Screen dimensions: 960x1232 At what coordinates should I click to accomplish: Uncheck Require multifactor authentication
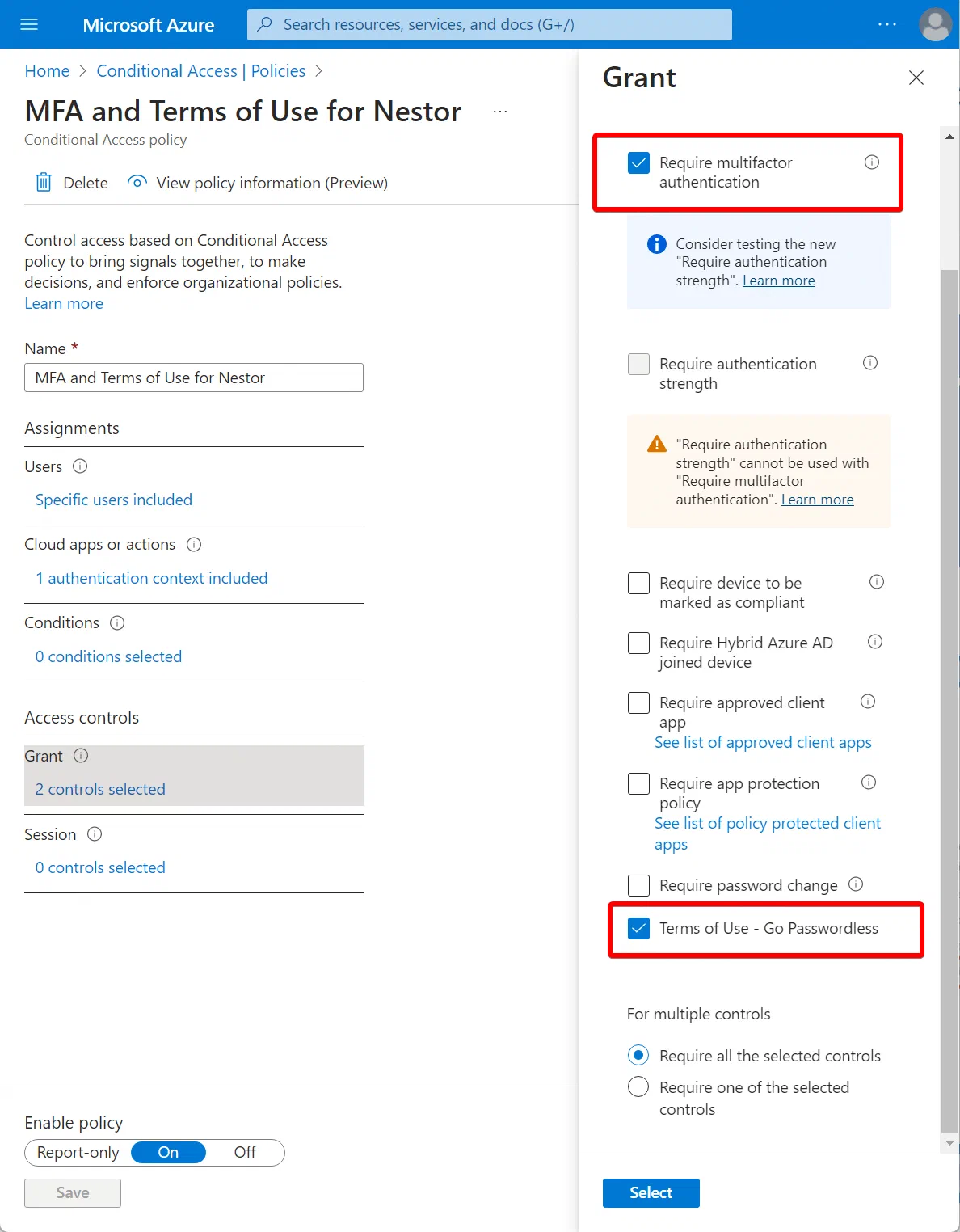[638, 162]
